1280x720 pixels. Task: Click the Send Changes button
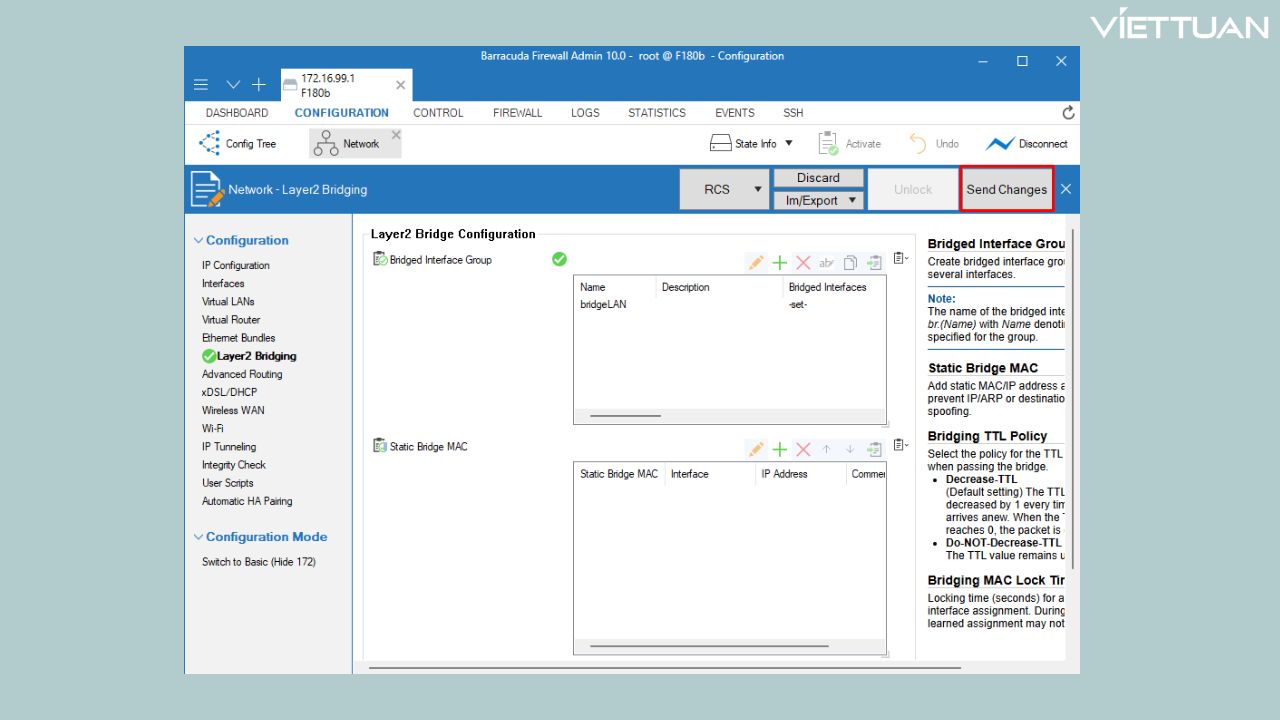pos(1006,190)
